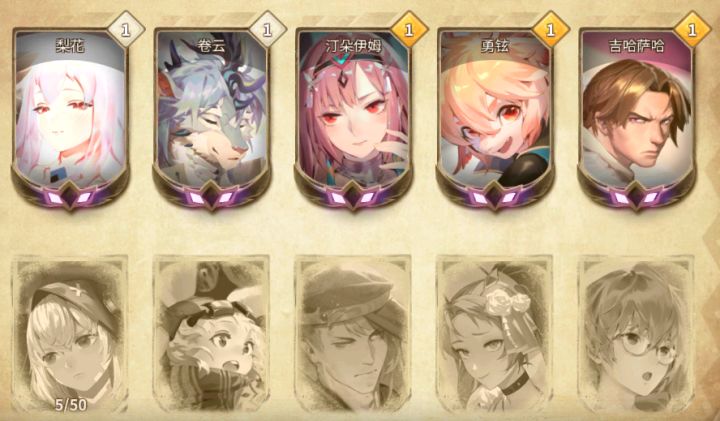Image resolution: width=720 pixels, height=421 pixels.
Task: Click the silver level badge on 梨花
Action: point(126,30)
